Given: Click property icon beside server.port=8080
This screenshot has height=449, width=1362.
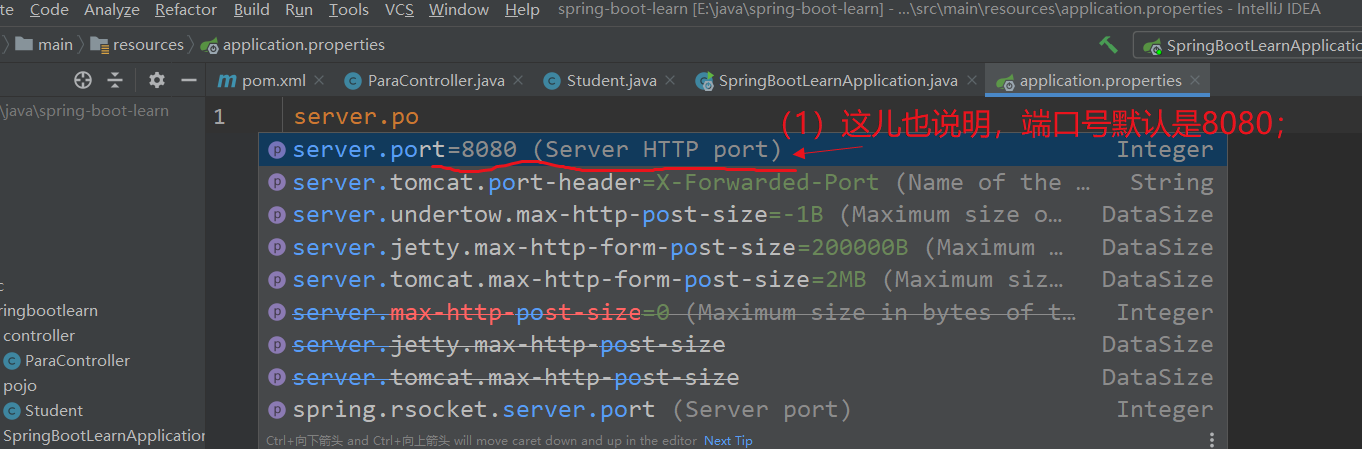Looking at the screenshot, I should 277,150.
